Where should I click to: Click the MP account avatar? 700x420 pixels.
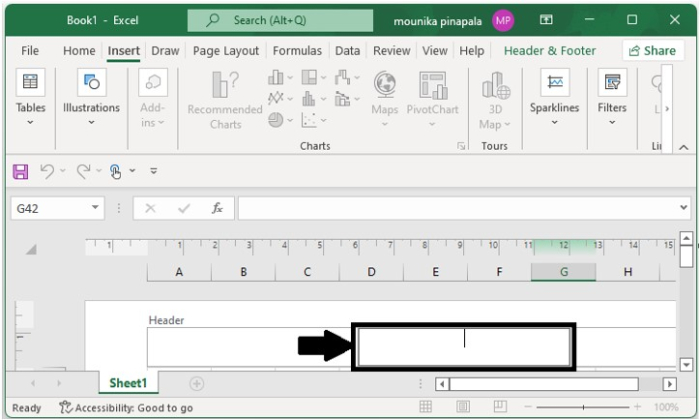point(503,20)
